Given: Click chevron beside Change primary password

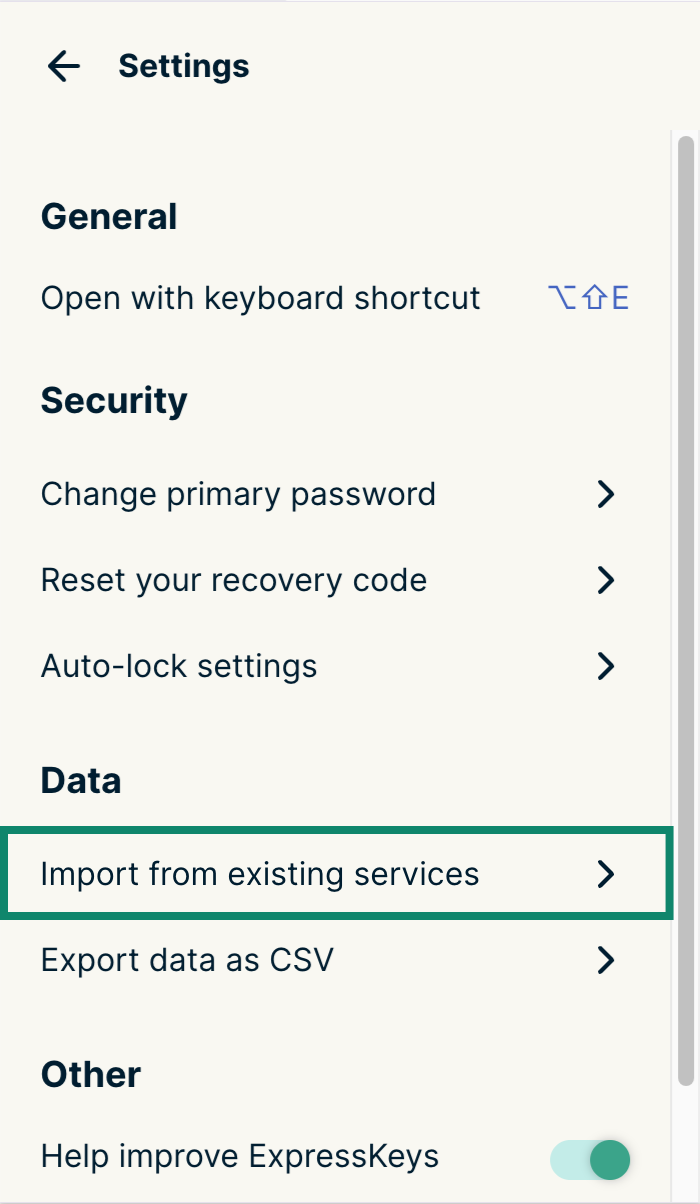Looking at the screenshot, I should 605,494.
